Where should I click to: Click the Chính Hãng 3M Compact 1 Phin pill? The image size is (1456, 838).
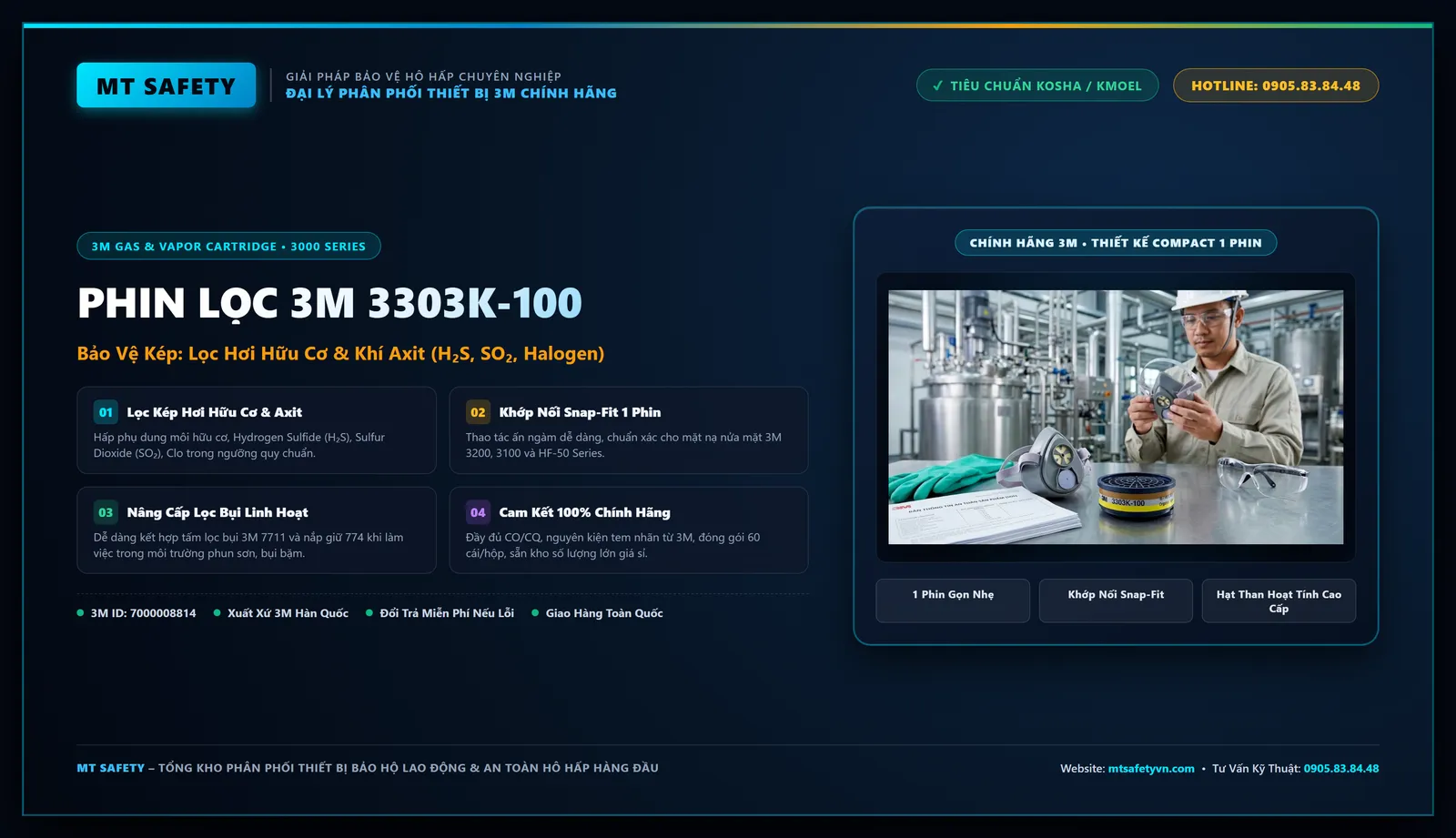[1116, 243]
